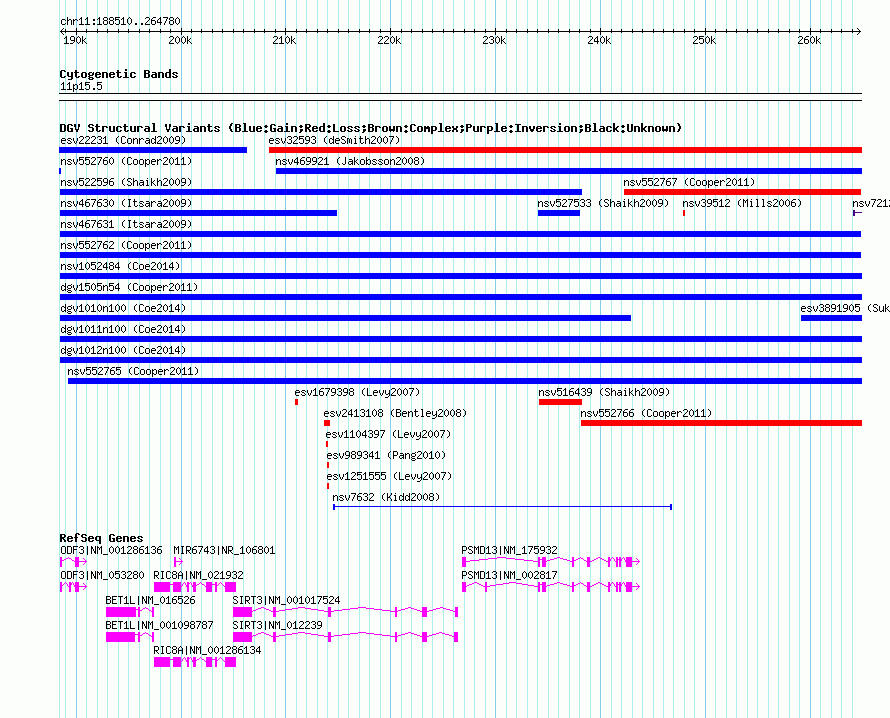This screenshot has width=890, height=718.
Task: Click the nsv467631 (Itsara2009) label
Action: 126,224
